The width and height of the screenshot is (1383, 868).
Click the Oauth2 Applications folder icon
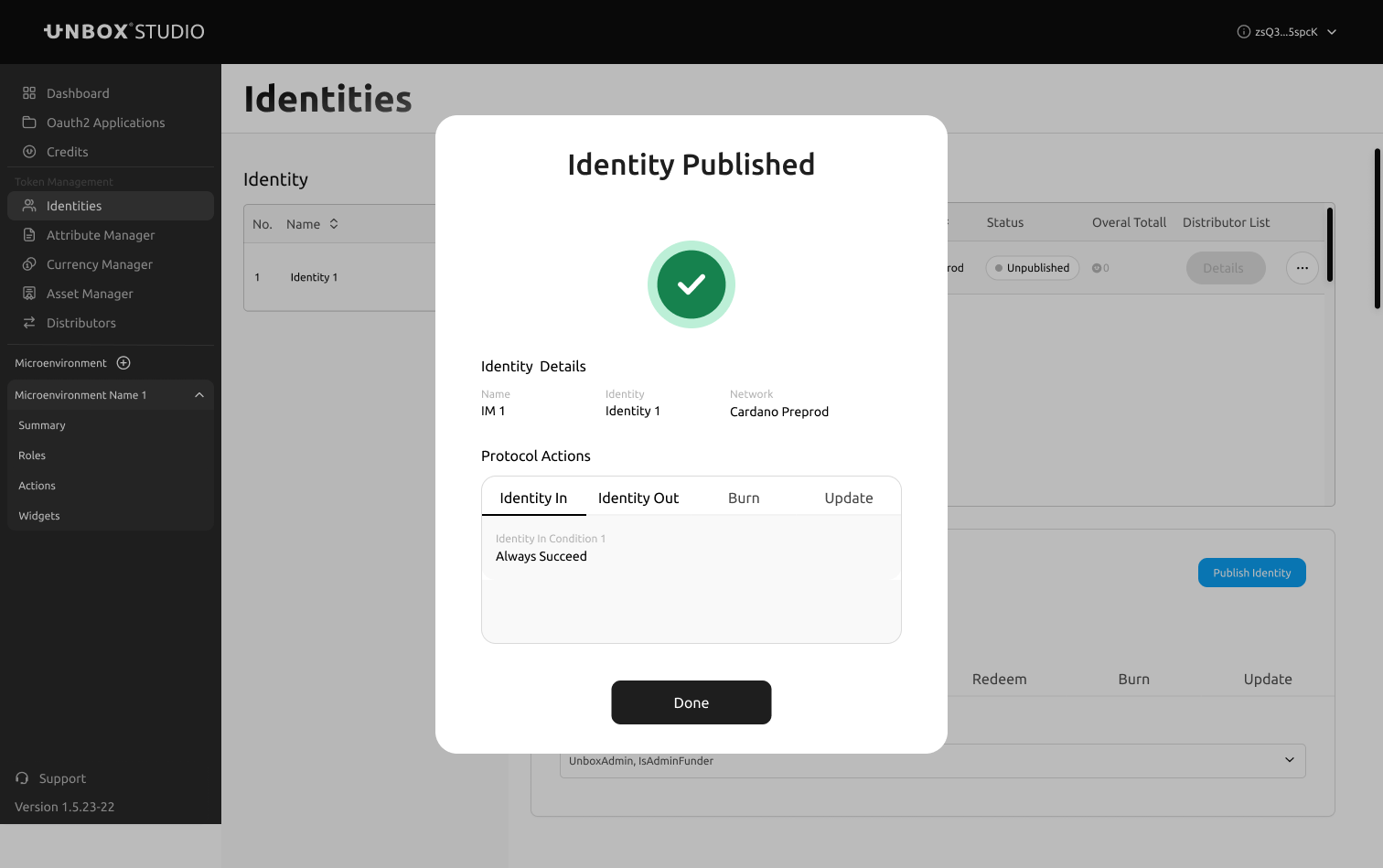point(29,123)
